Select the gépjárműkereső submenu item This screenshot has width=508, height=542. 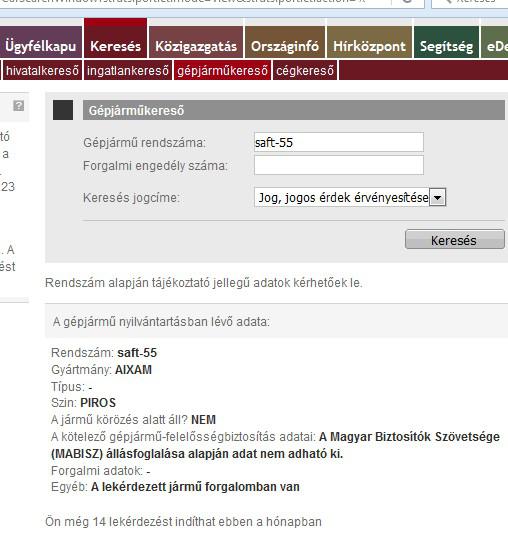coord(222,71)
